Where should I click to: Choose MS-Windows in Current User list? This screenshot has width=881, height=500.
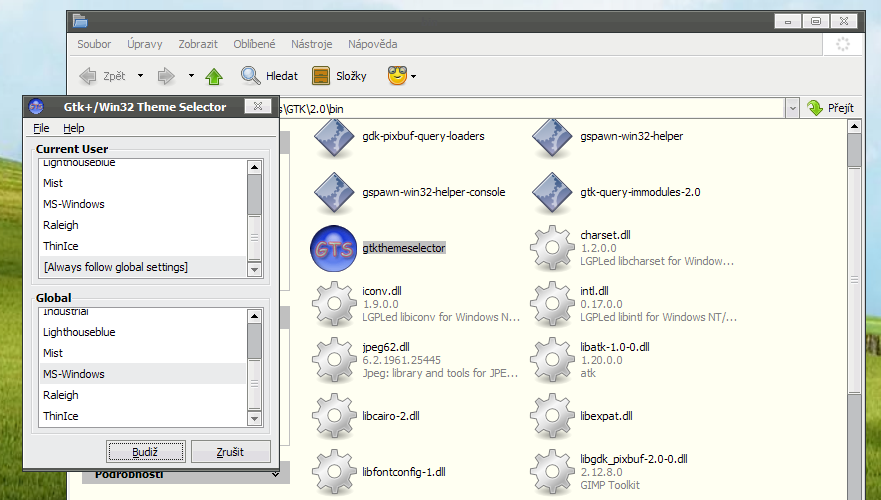pyautogui.click(x=143, y=204)
